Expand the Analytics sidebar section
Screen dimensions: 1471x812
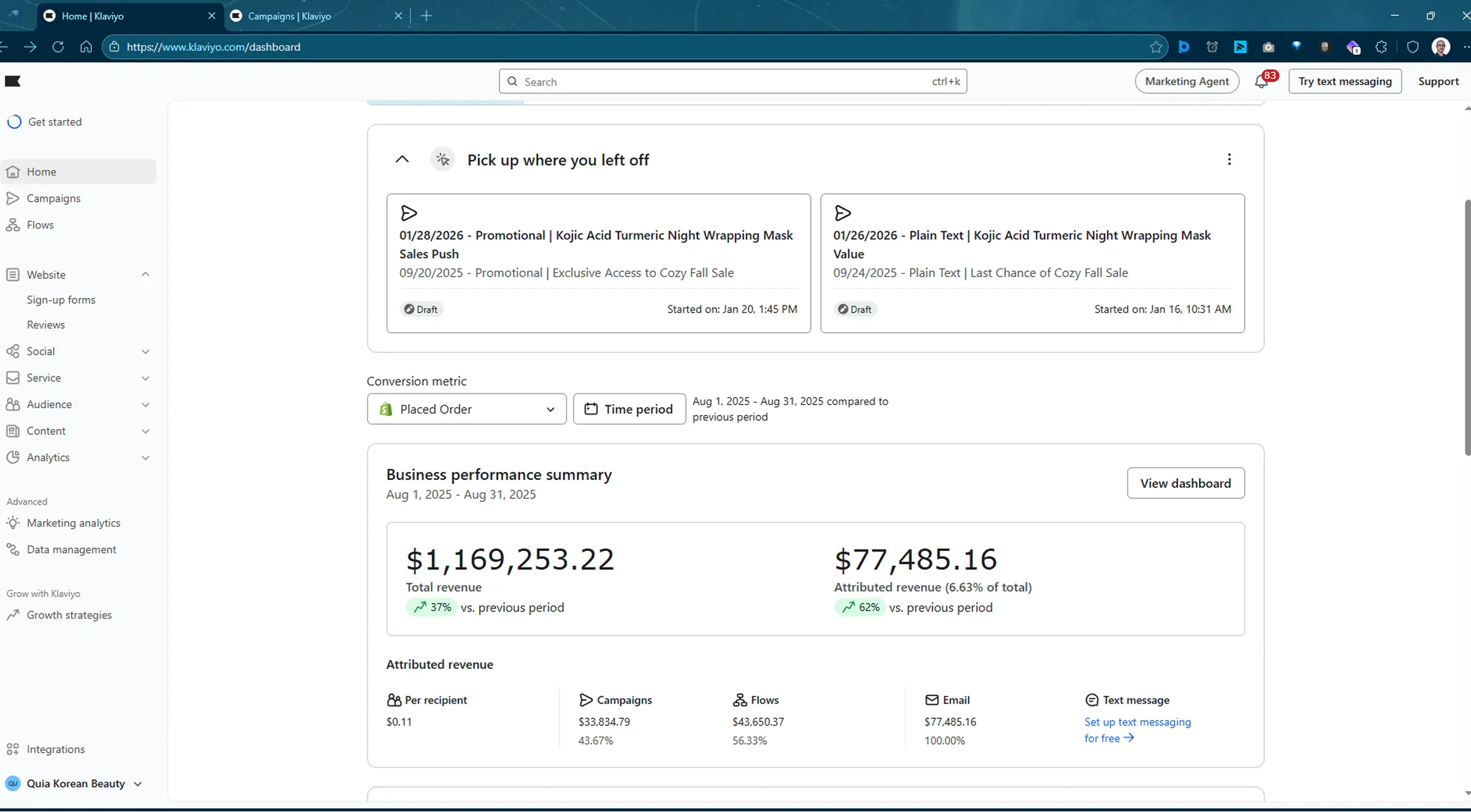[145, 458]
